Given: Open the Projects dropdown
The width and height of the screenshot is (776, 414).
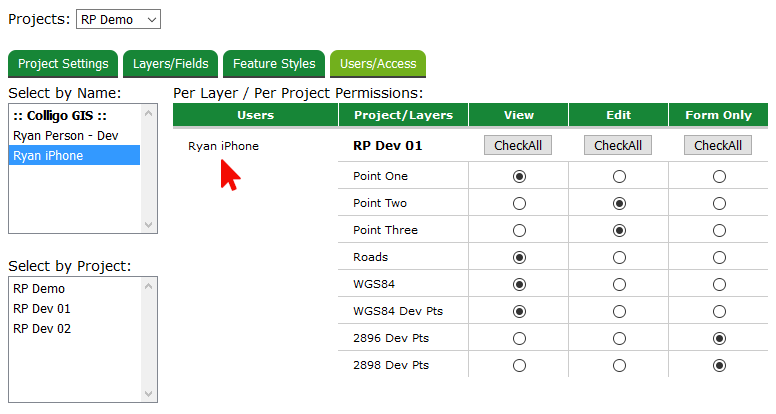Looking at the screenshot, I should tap(118, 19).
